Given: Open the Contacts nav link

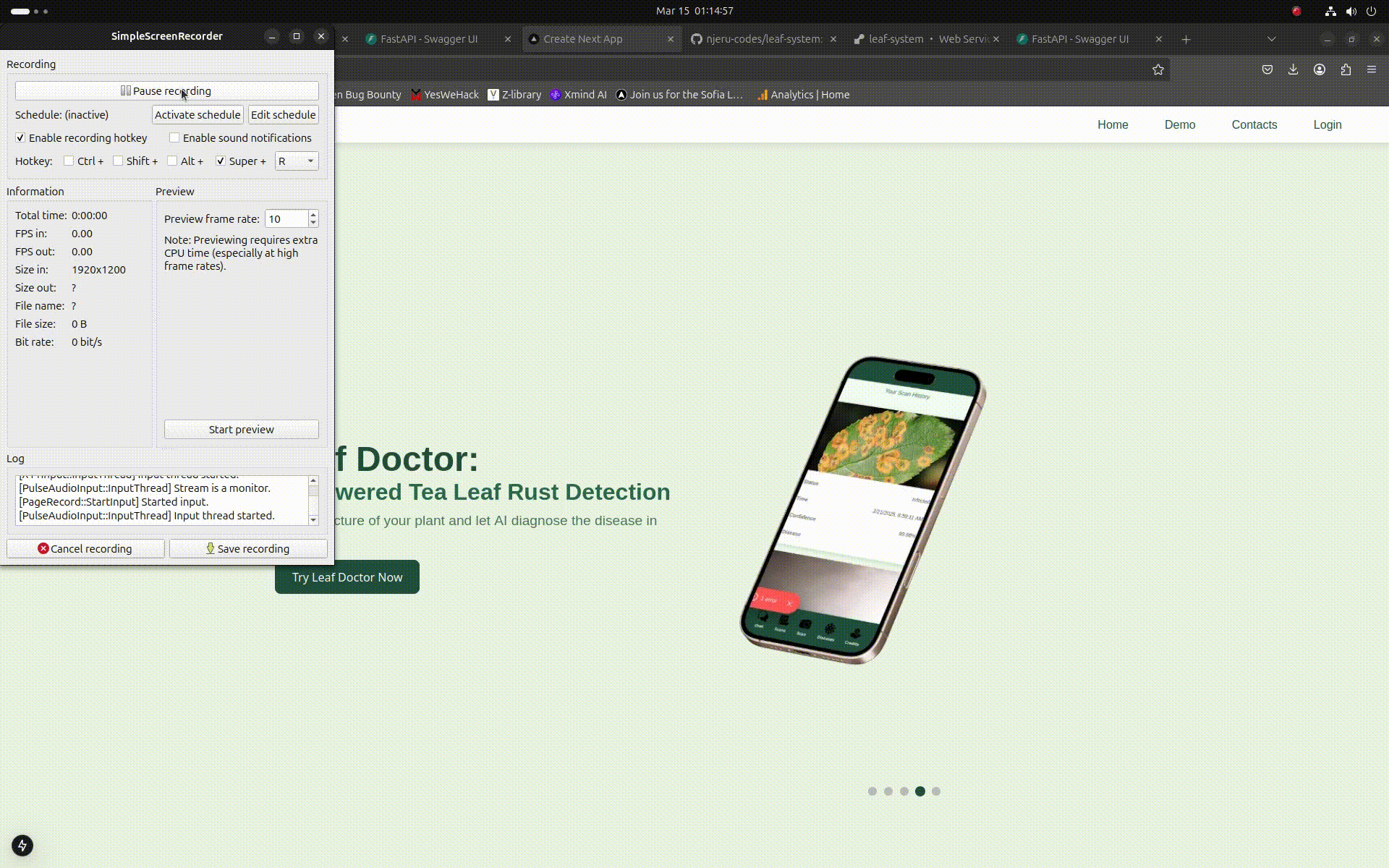Looking at the screenshot, I should coord(1254,124).
